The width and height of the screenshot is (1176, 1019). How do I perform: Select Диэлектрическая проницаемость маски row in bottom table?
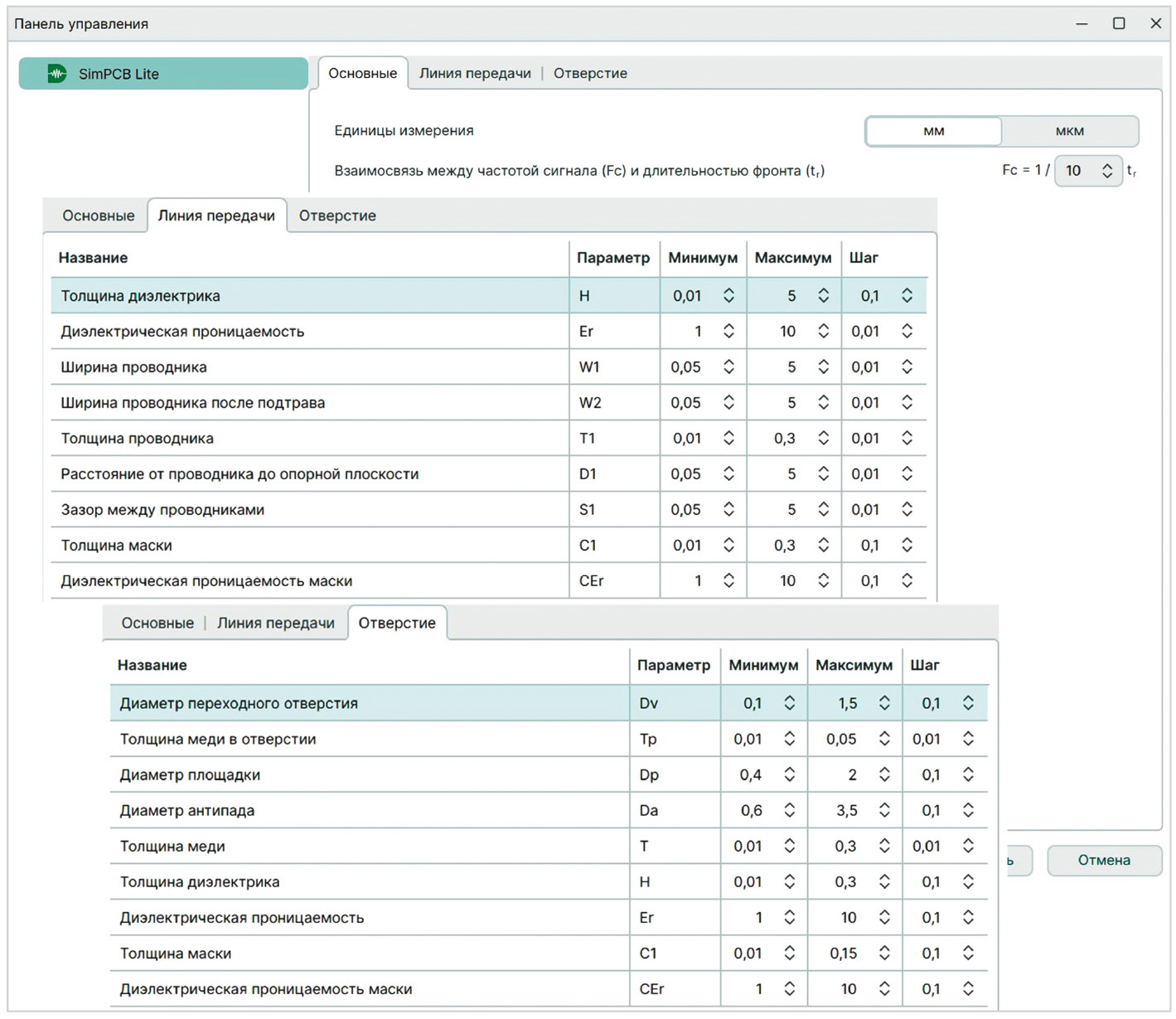tap(549, 988)
